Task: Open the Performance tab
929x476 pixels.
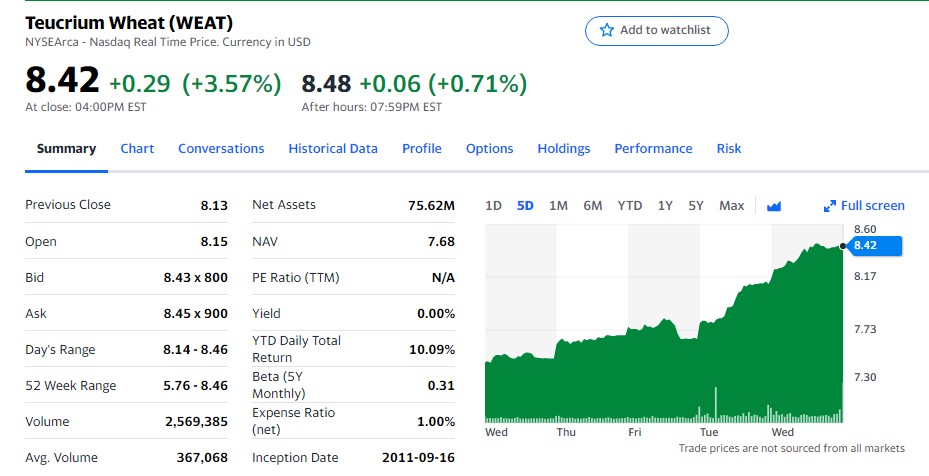Action: pos(653,148)
